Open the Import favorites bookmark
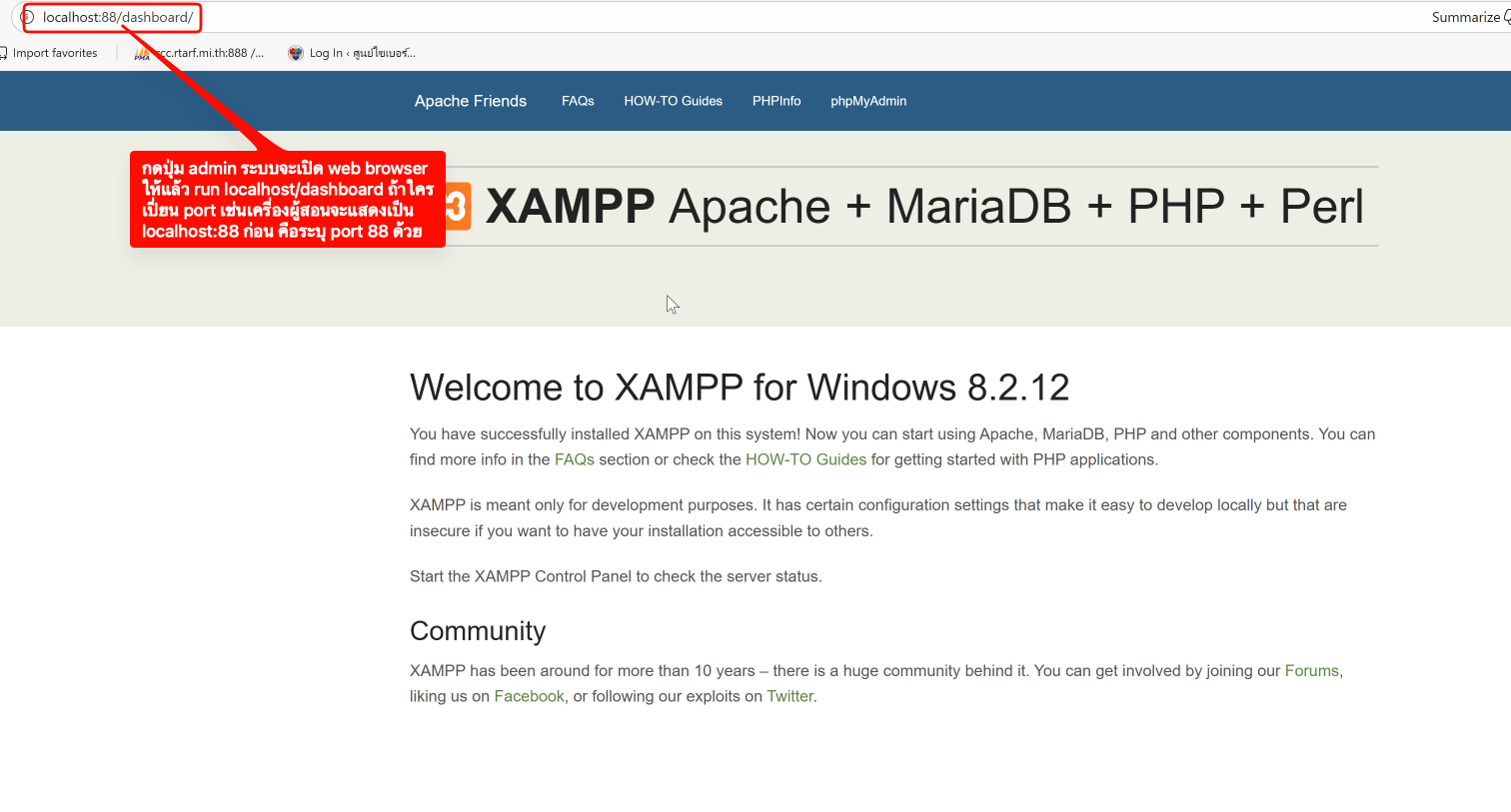The width and height of the screenshot is (1511, 812). pos(54,53)
